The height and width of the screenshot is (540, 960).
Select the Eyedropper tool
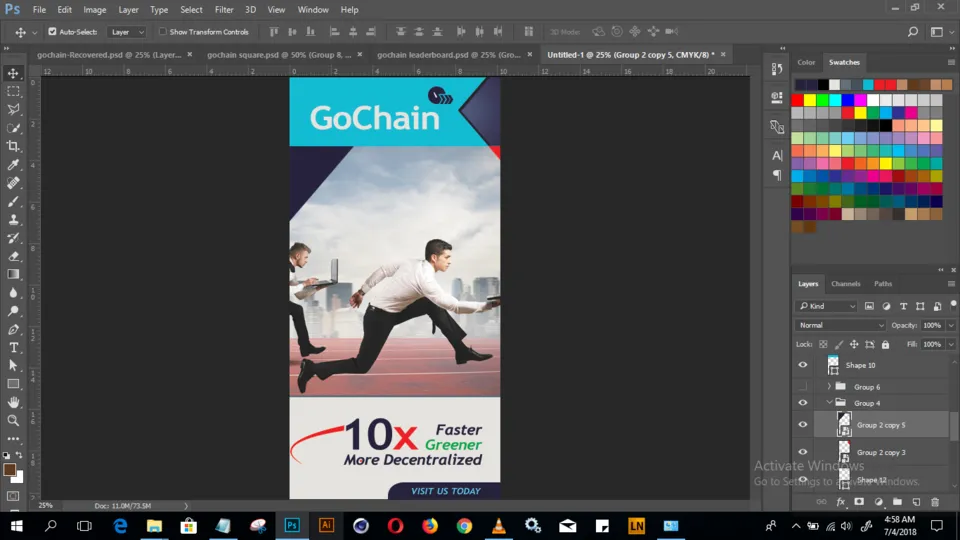click(13, 165)
